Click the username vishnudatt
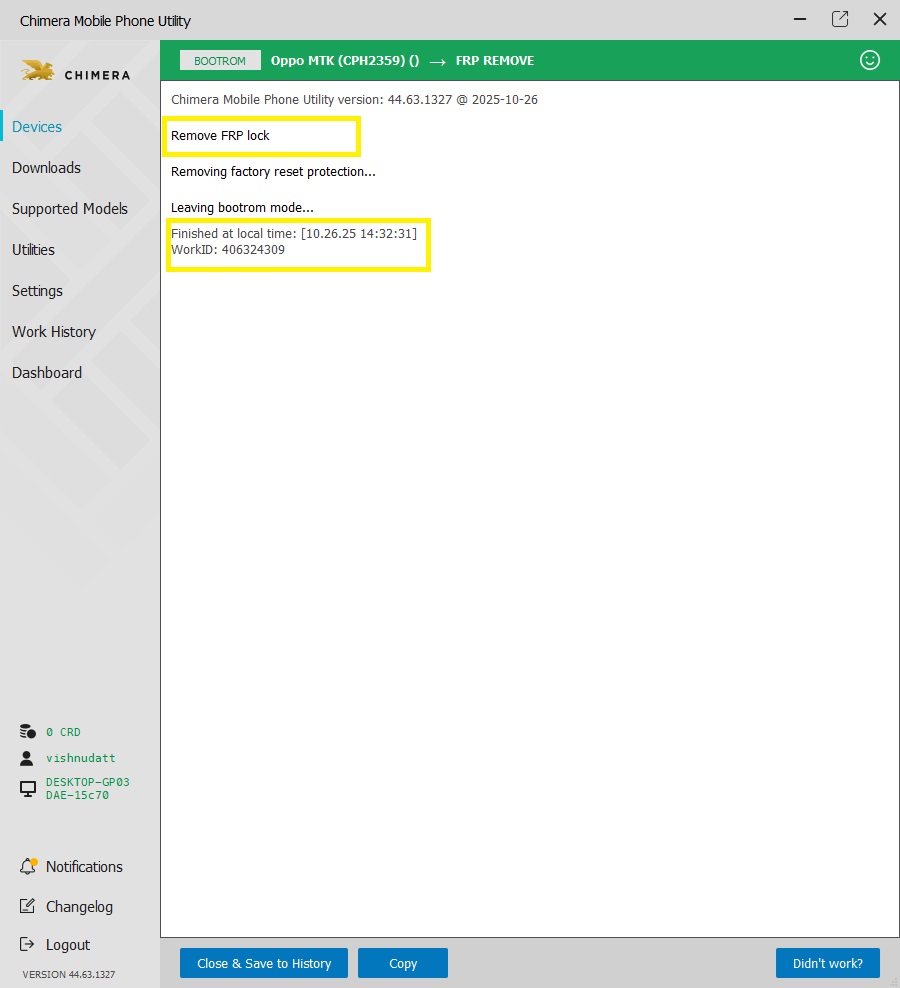900x988 pixels. (x=81, y=758)
